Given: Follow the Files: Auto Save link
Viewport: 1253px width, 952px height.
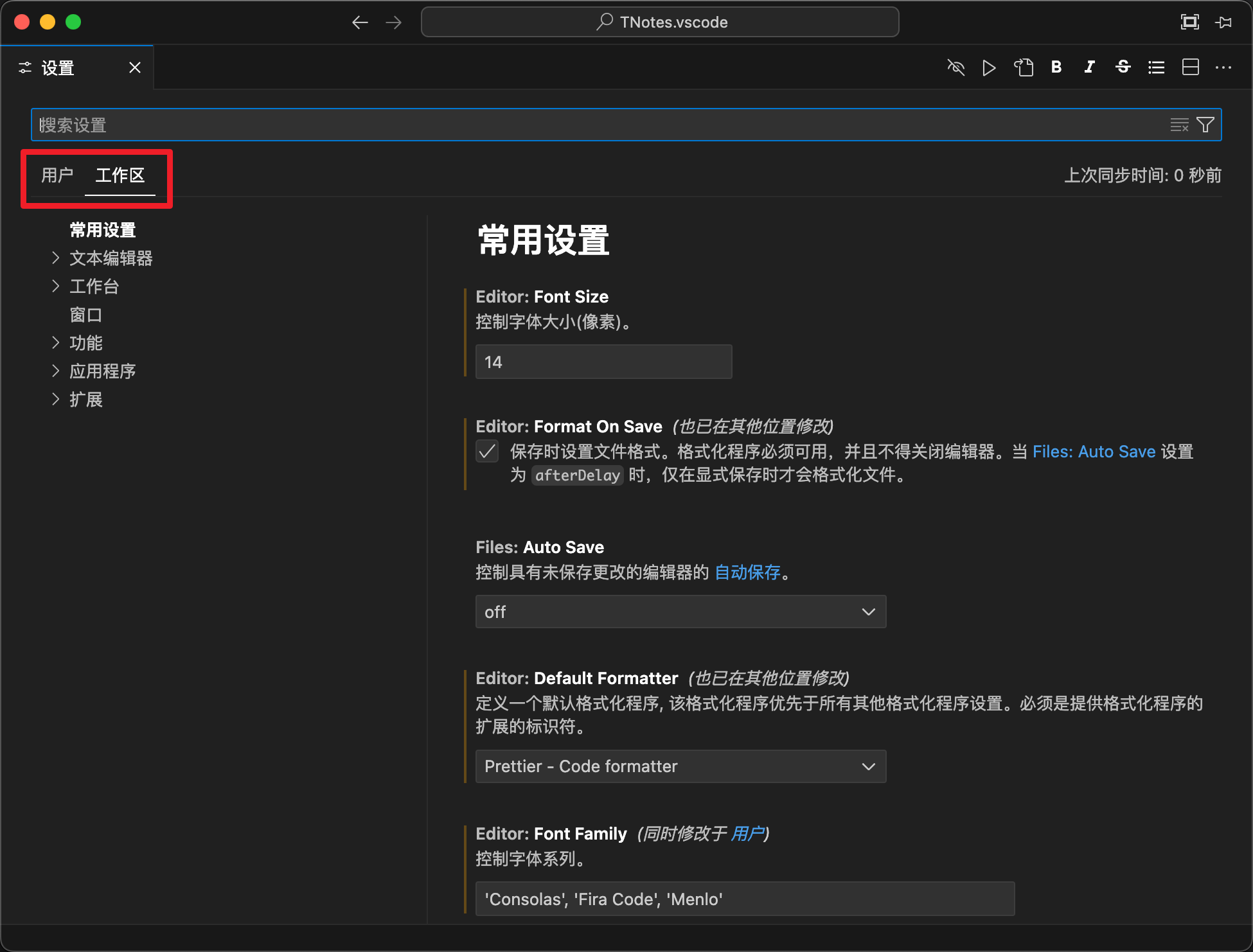Looking at the screenshot, I should [x=1094, y=452].
